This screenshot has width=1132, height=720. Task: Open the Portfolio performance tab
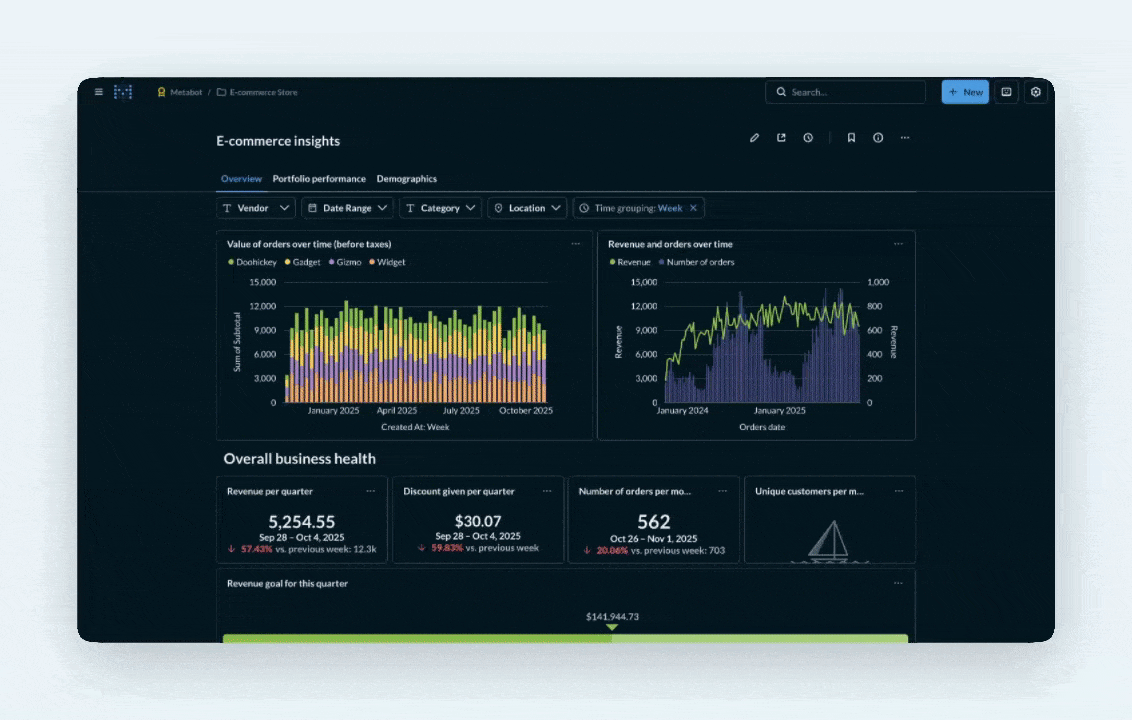pos(319,179)
